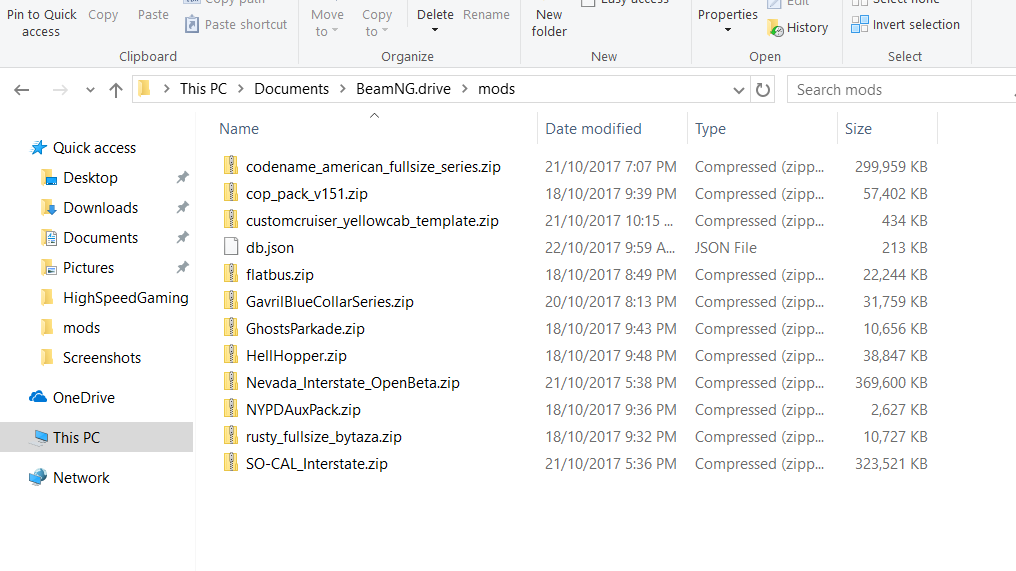The width and height of the screenshot is (1016, 571).
Task: Expand chevron after BeamNG.drive in breadcrumb
Action: (465, 89)
